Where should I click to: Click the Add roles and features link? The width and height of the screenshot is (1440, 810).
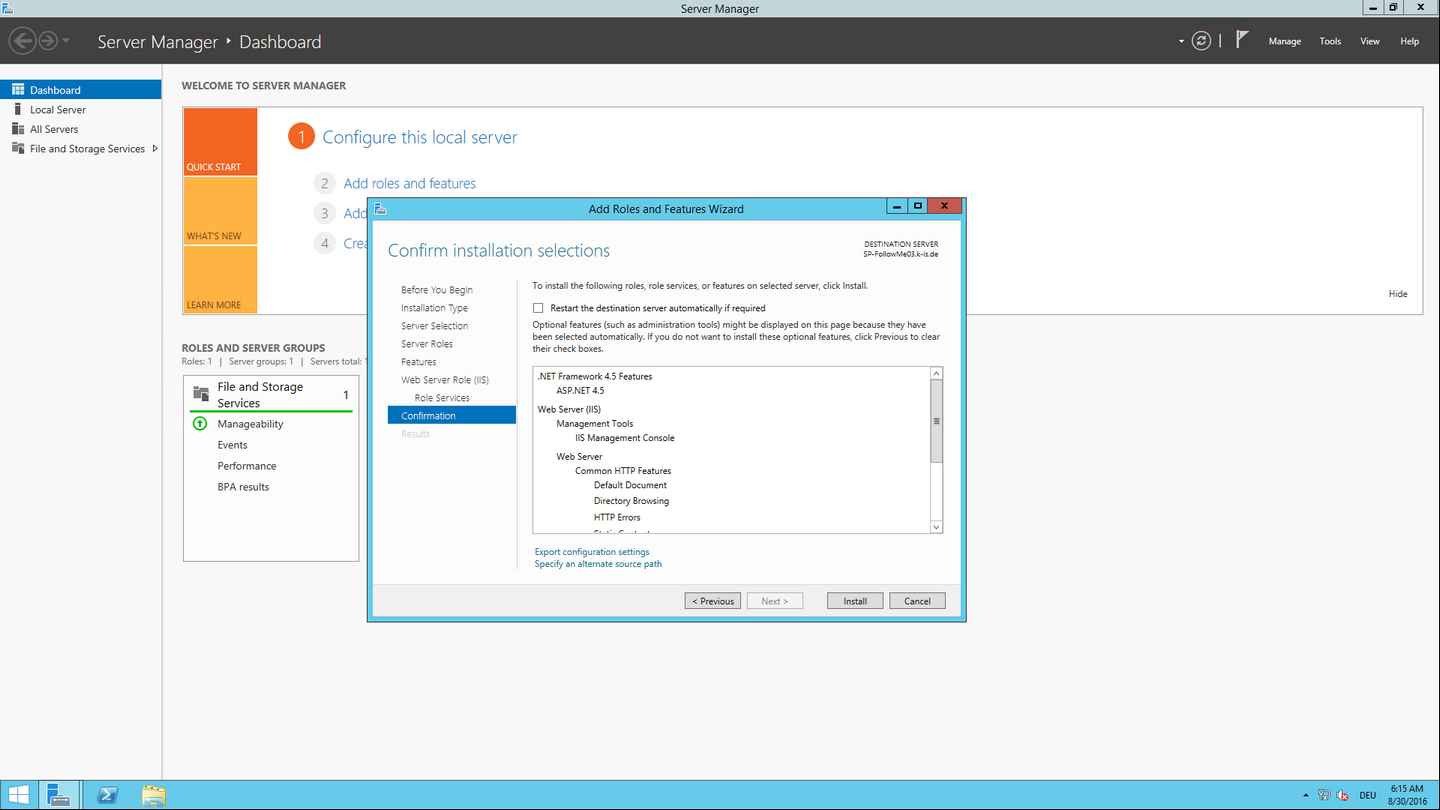click(x=410, y=183)
